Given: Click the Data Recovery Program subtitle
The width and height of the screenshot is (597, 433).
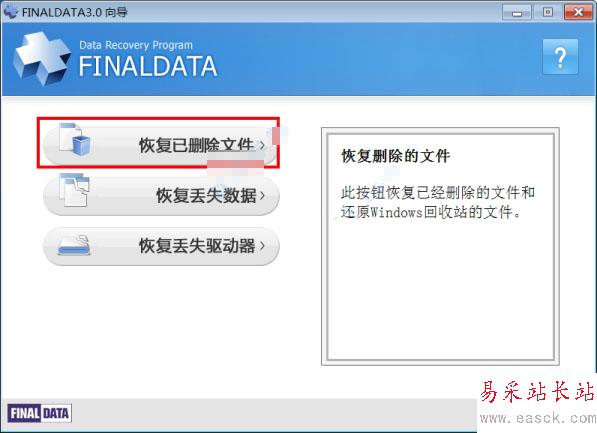Looking at the screenshot, I should tap(136, 45).
